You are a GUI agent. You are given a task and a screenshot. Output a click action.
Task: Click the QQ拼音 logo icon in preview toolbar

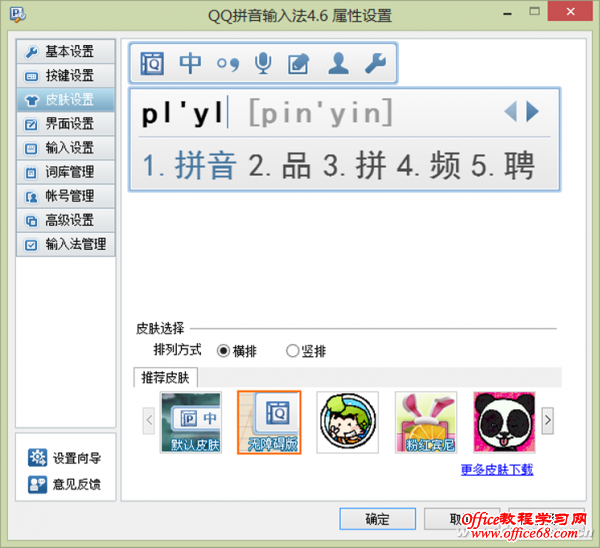click(152, 64)
